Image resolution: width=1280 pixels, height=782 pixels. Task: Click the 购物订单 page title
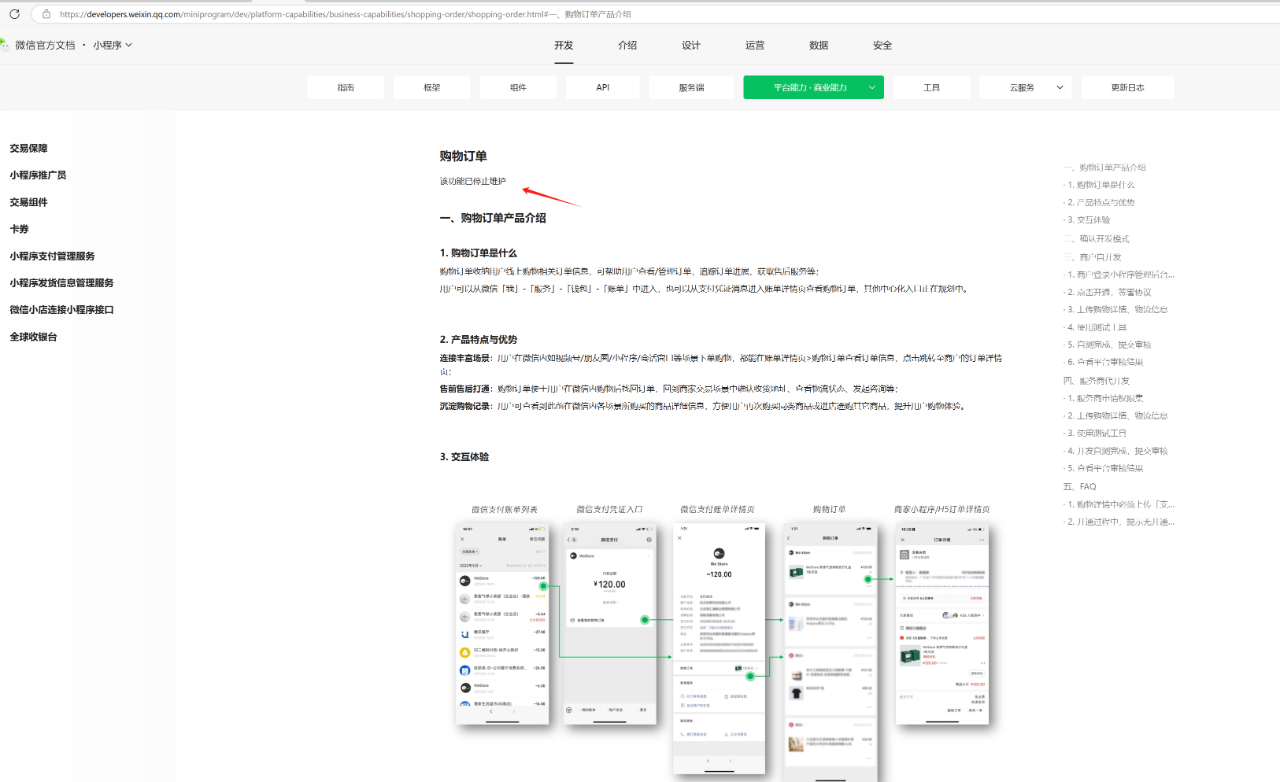tap(464, 156)
